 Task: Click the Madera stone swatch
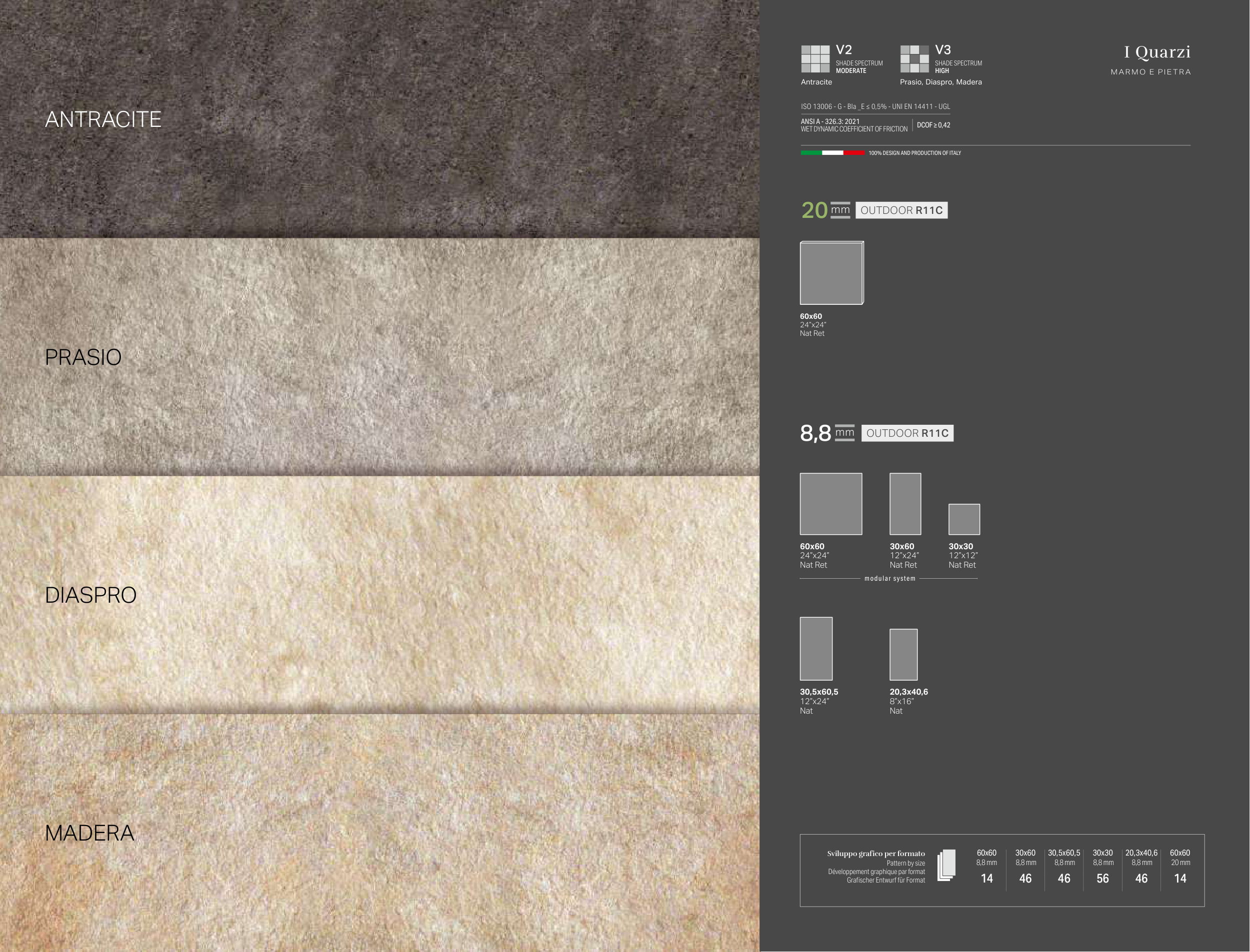[379, 833]
